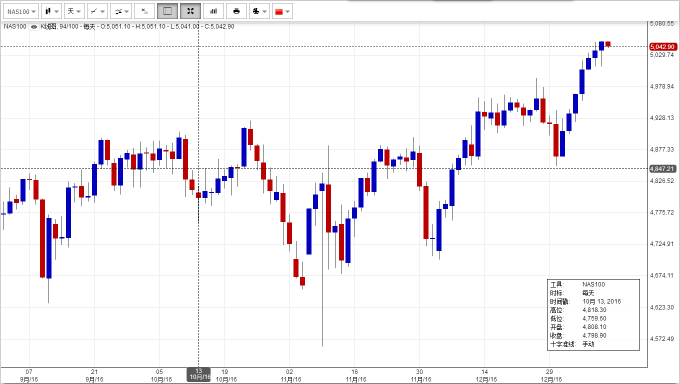
Task: Click the 4,978.94 price axis label
Action: coord(662,86)
